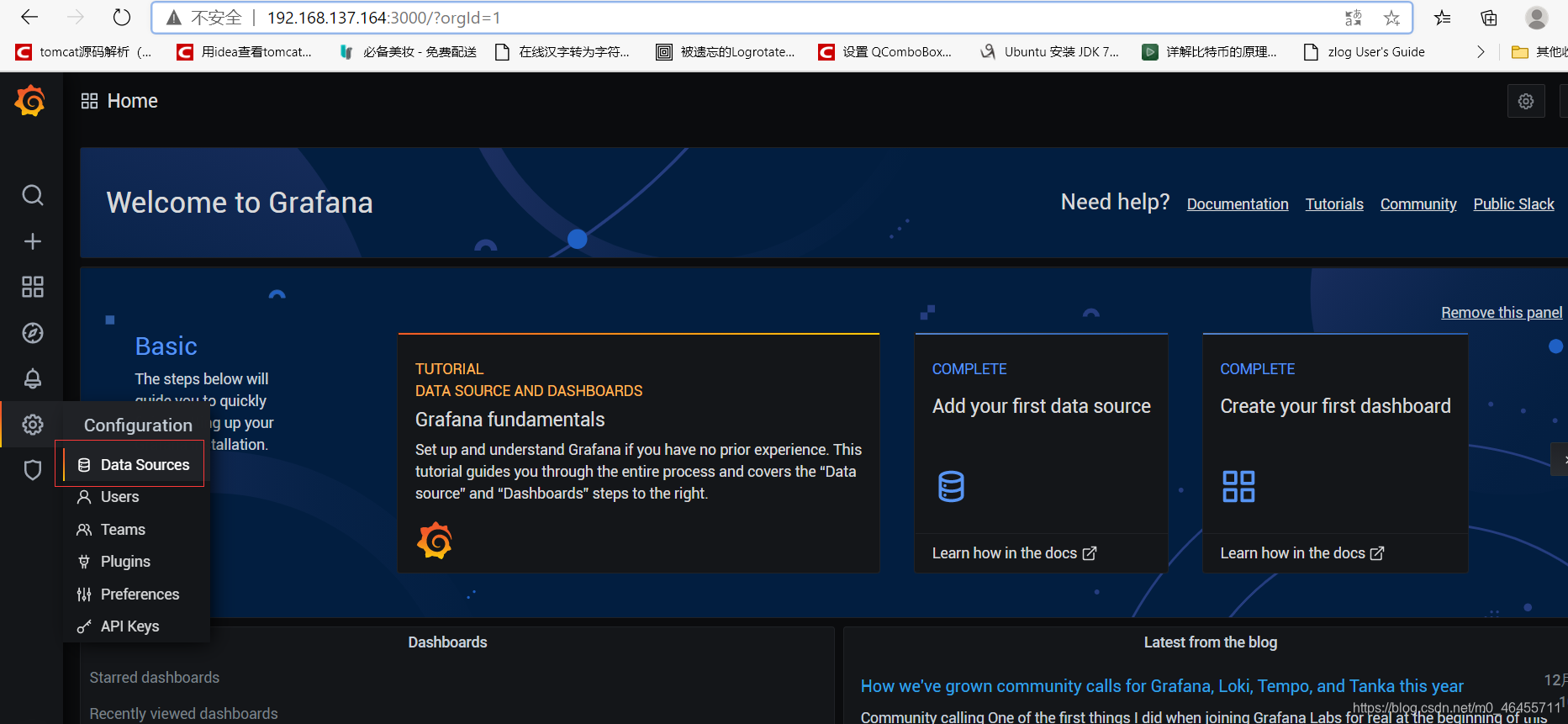
Task: Open the browser collections icon
Action: click(1489, 18)
